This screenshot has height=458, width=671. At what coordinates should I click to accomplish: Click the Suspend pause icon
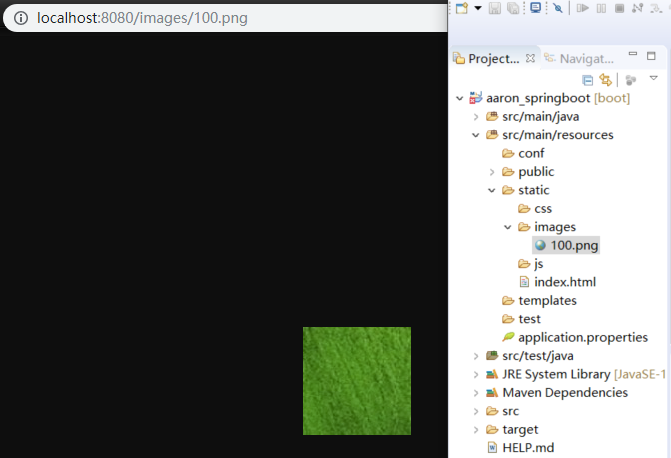tap(601, 8)
